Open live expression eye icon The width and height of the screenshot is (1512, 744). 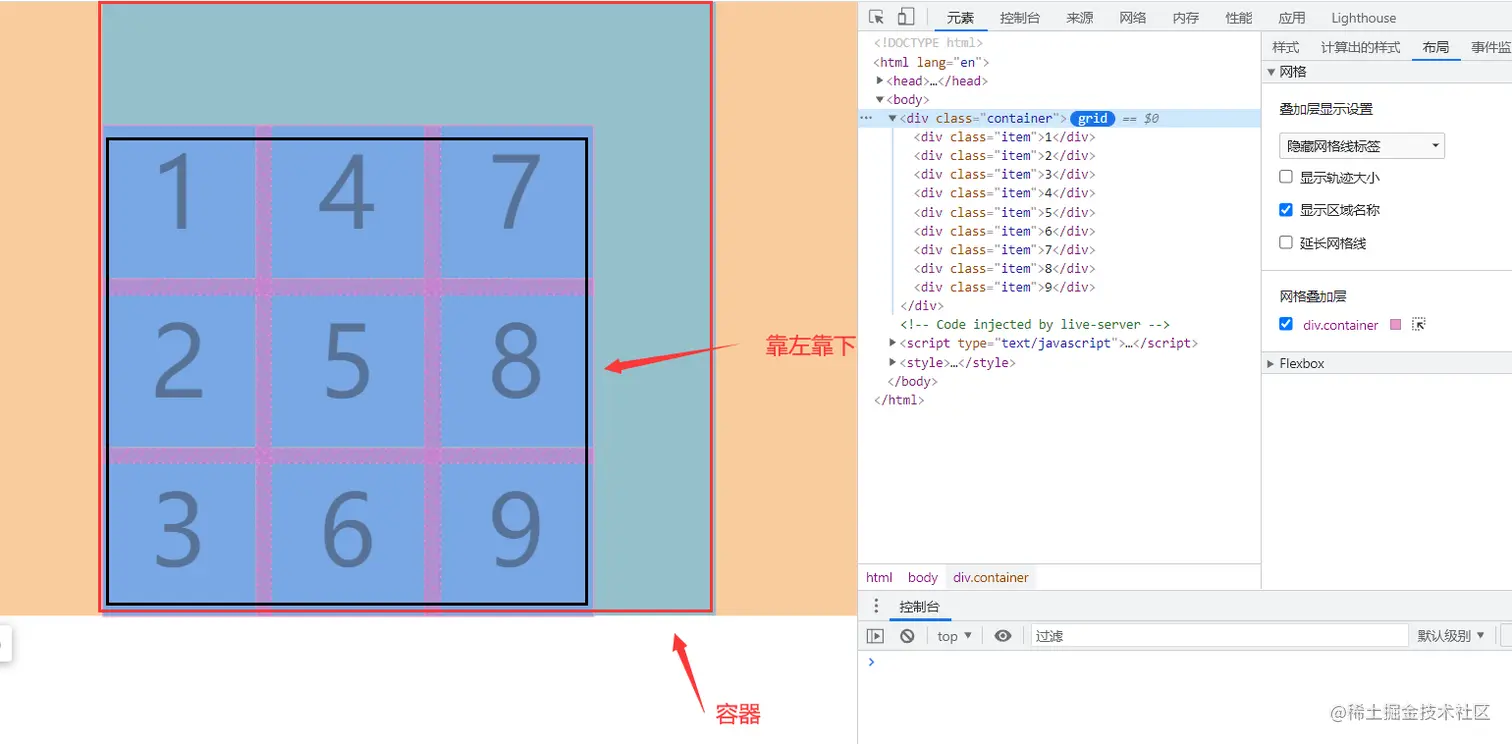click(x=1003, y=636)
